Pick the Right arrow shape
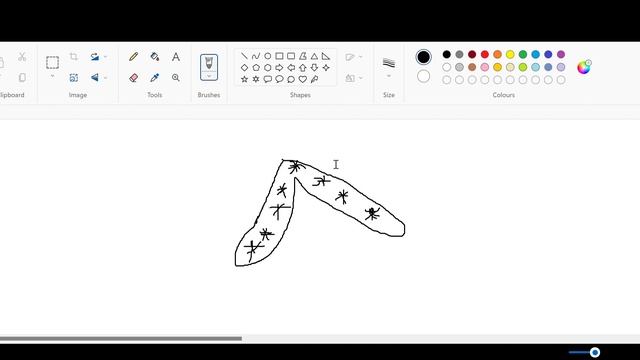 pos(279,67)
